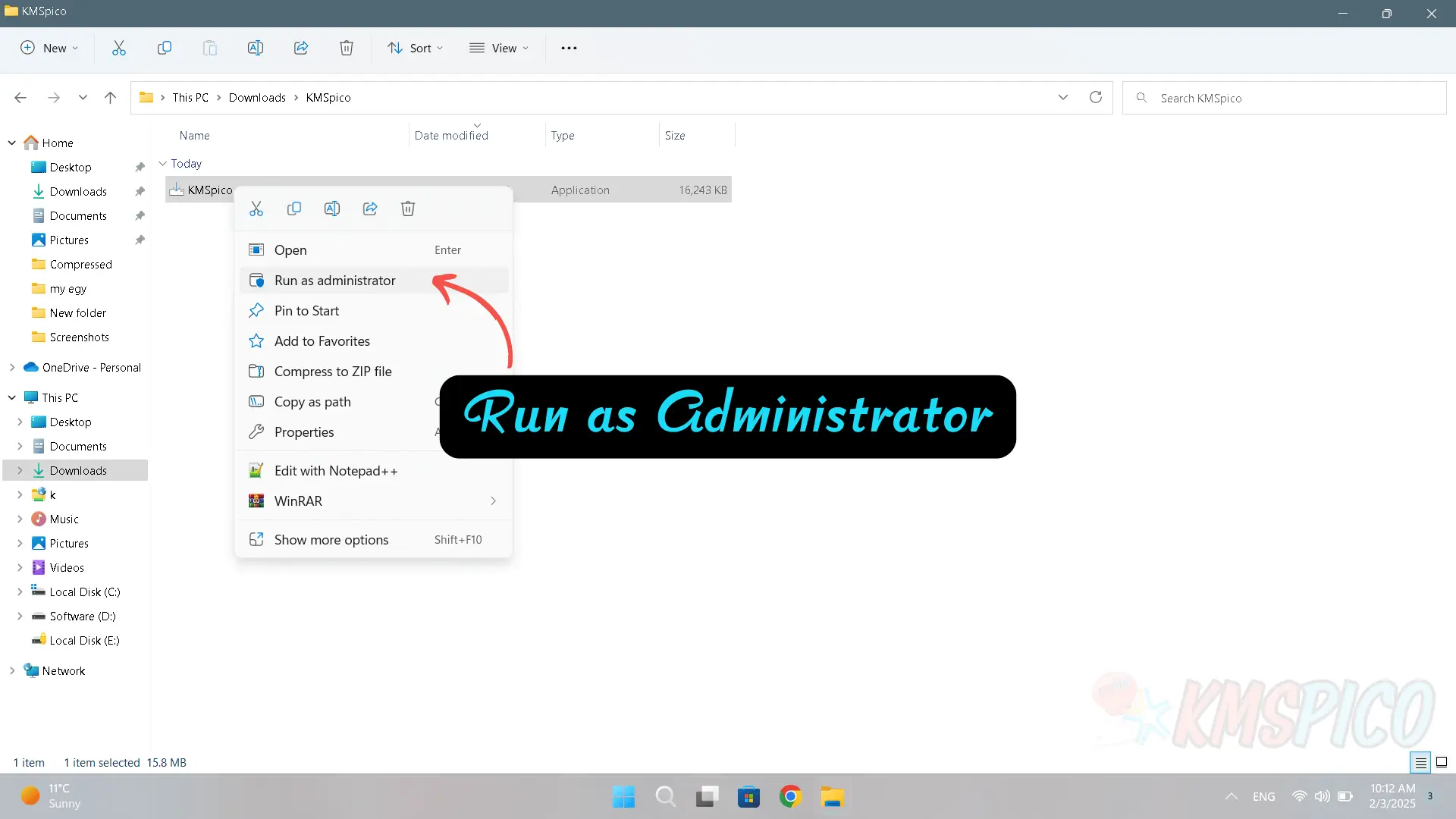Click the File Explorer taskbar icon
The width and height of the screenshot is (1456, 819).
click(832, 796)
